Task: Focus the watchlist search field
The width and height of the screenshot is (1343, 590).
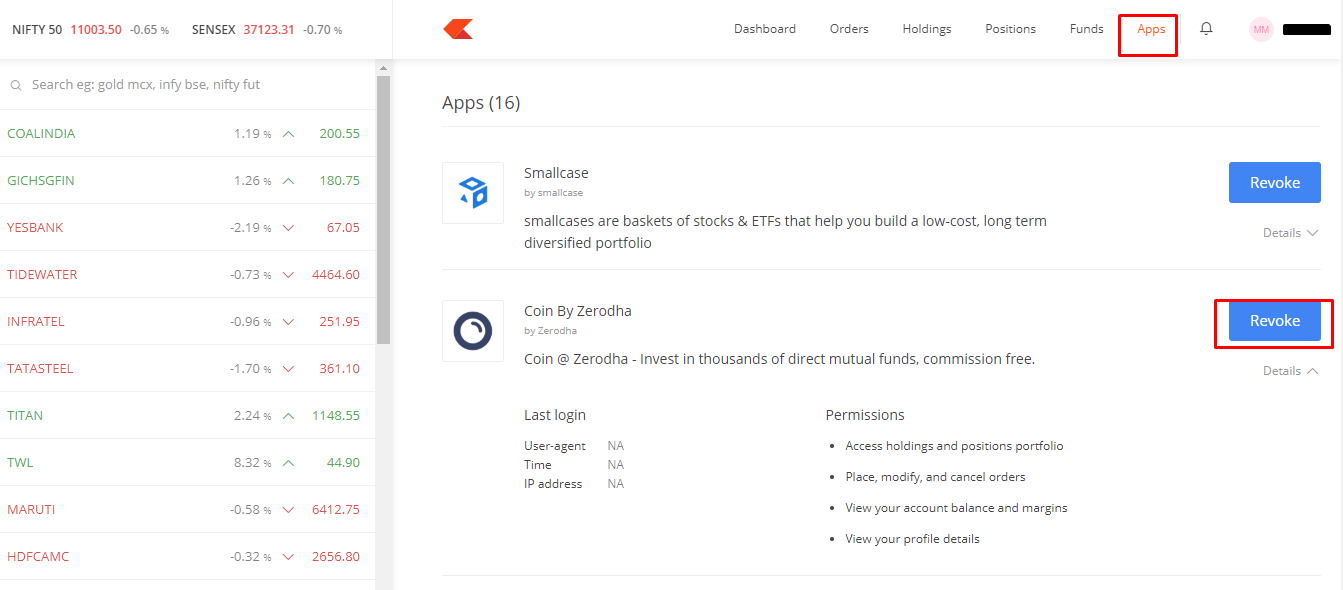Action: click(x=188, y=85)
